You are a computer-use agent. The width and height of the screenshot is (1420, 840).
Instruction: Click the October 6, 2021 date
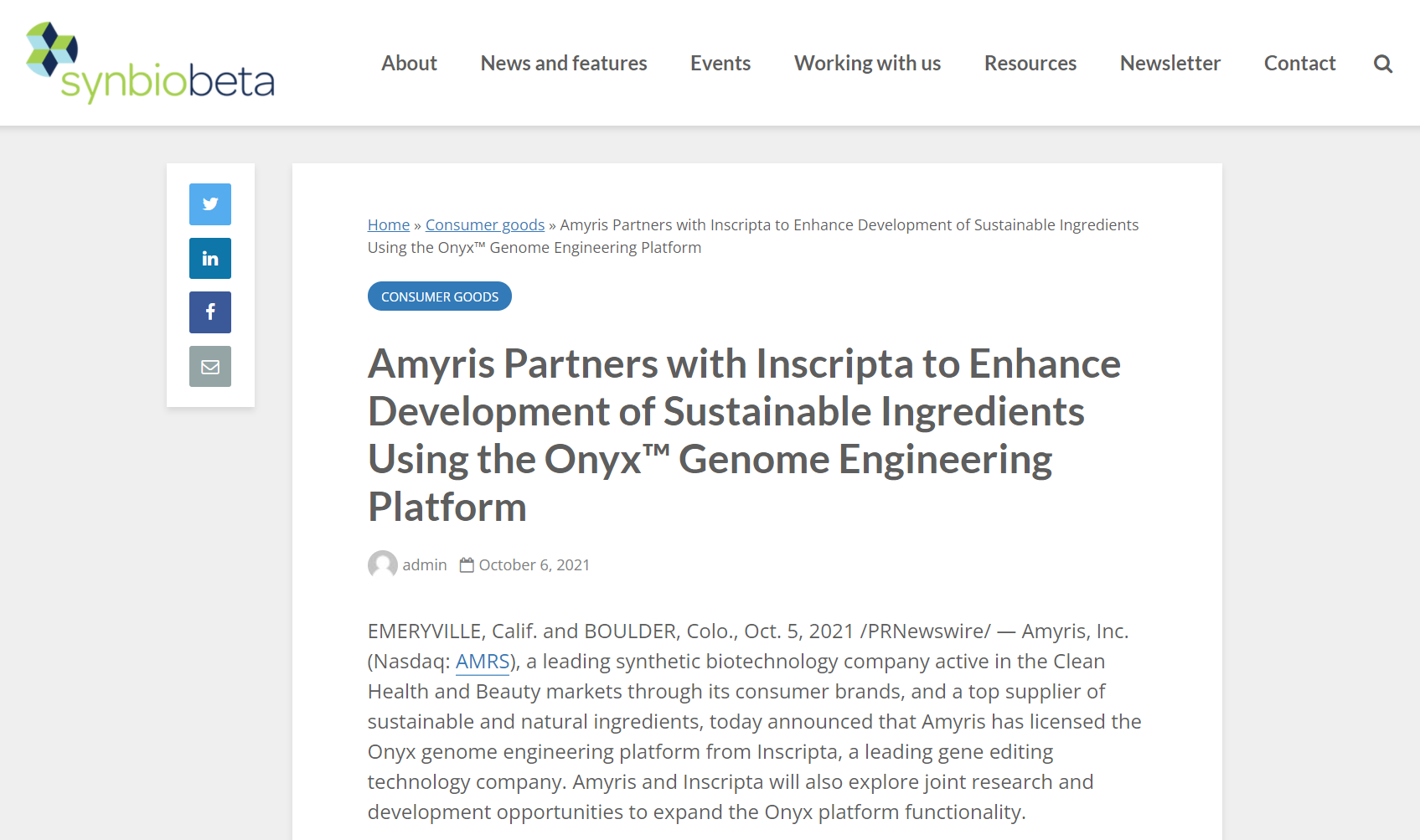tap(534, 565)
